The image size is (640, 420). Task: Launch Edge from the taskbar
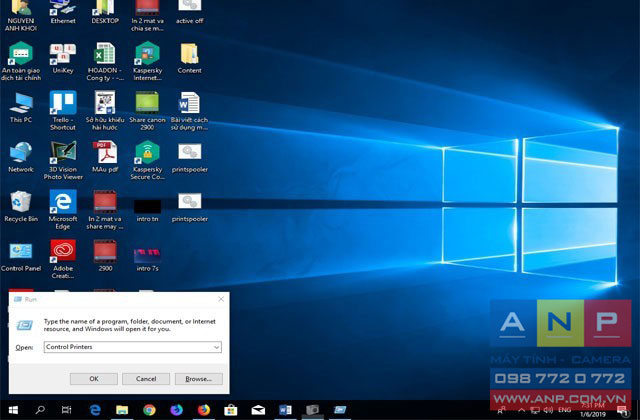click(x=95, y=410)
